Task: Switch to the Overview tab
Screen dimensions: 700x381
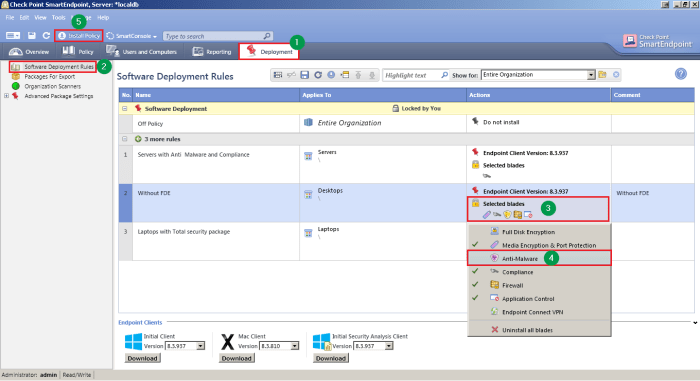Action: click(29, 51)
